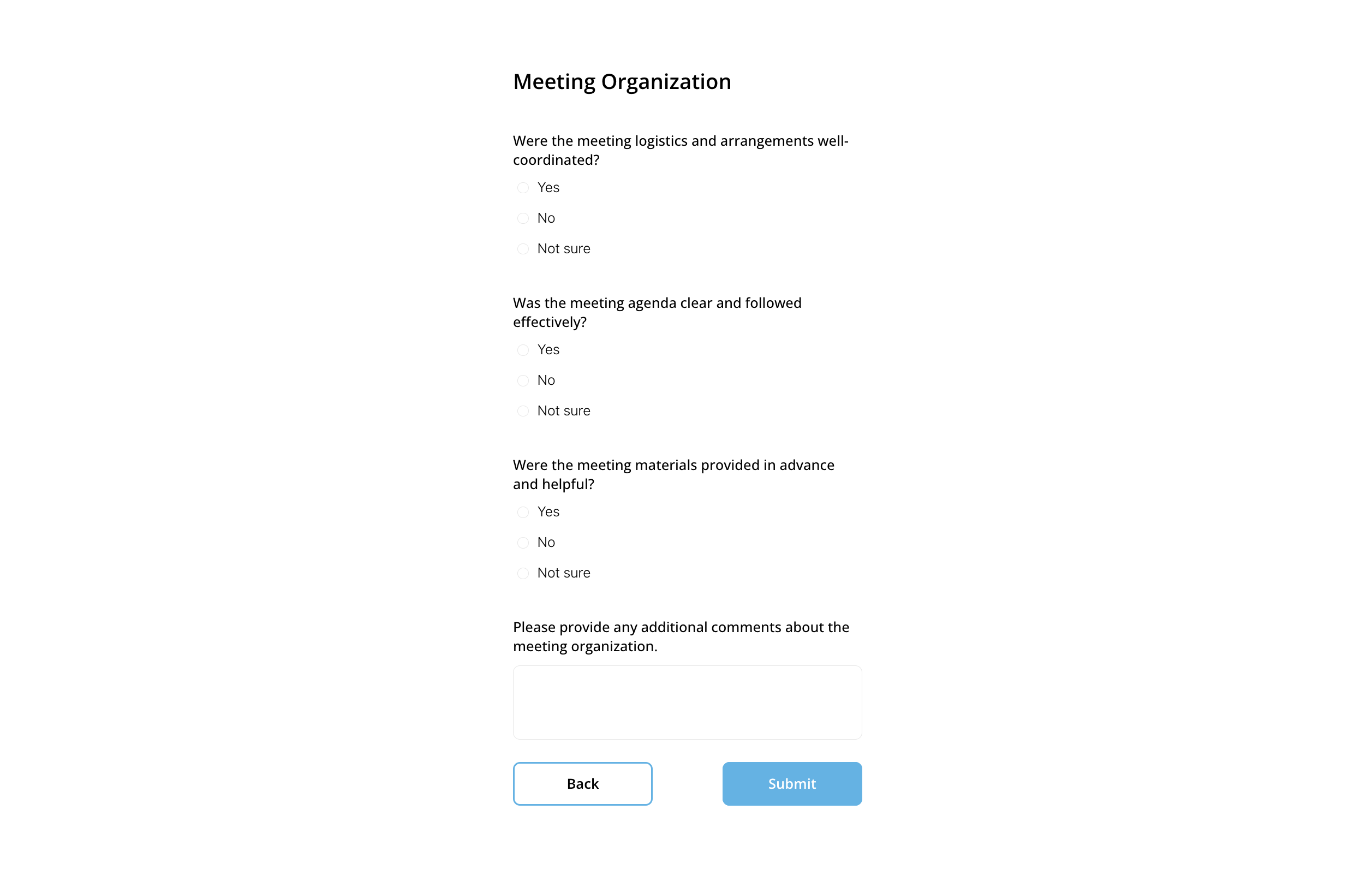Select No for agenda clarity question

tap(523, 380)
